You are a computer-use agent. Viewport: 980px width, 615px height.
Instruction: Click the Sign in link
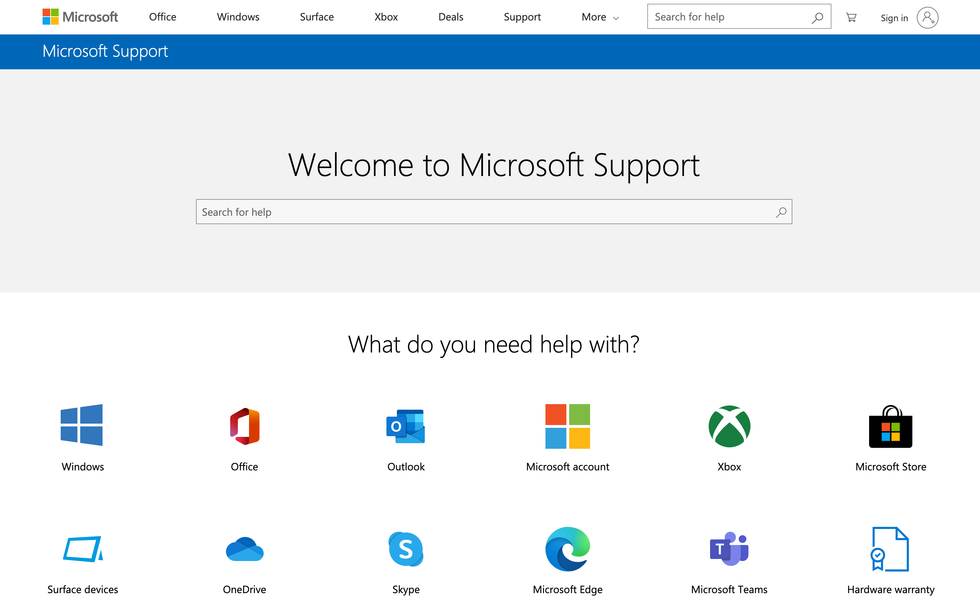[893, 17]
